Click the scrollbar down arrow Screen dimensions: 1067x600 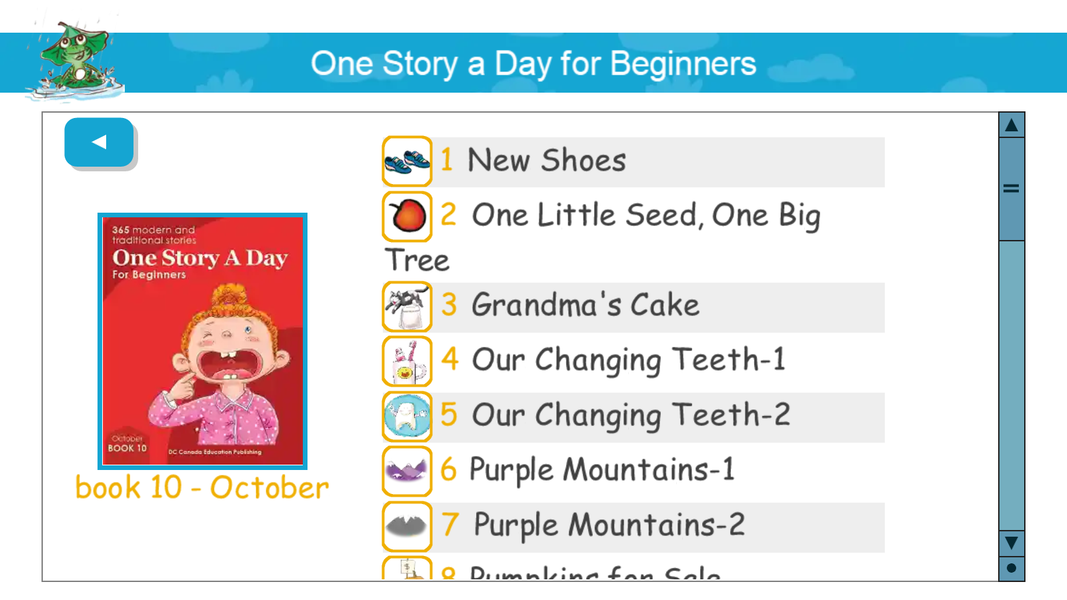1011,544
